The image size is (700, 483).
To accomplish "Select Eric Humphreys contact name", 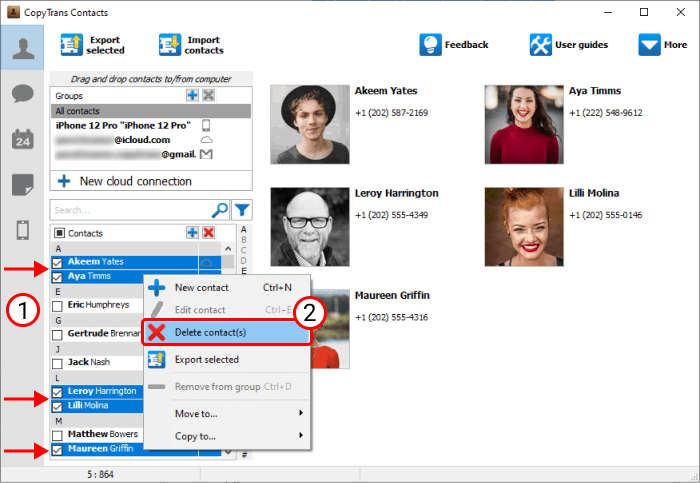I will pos(98,305).
